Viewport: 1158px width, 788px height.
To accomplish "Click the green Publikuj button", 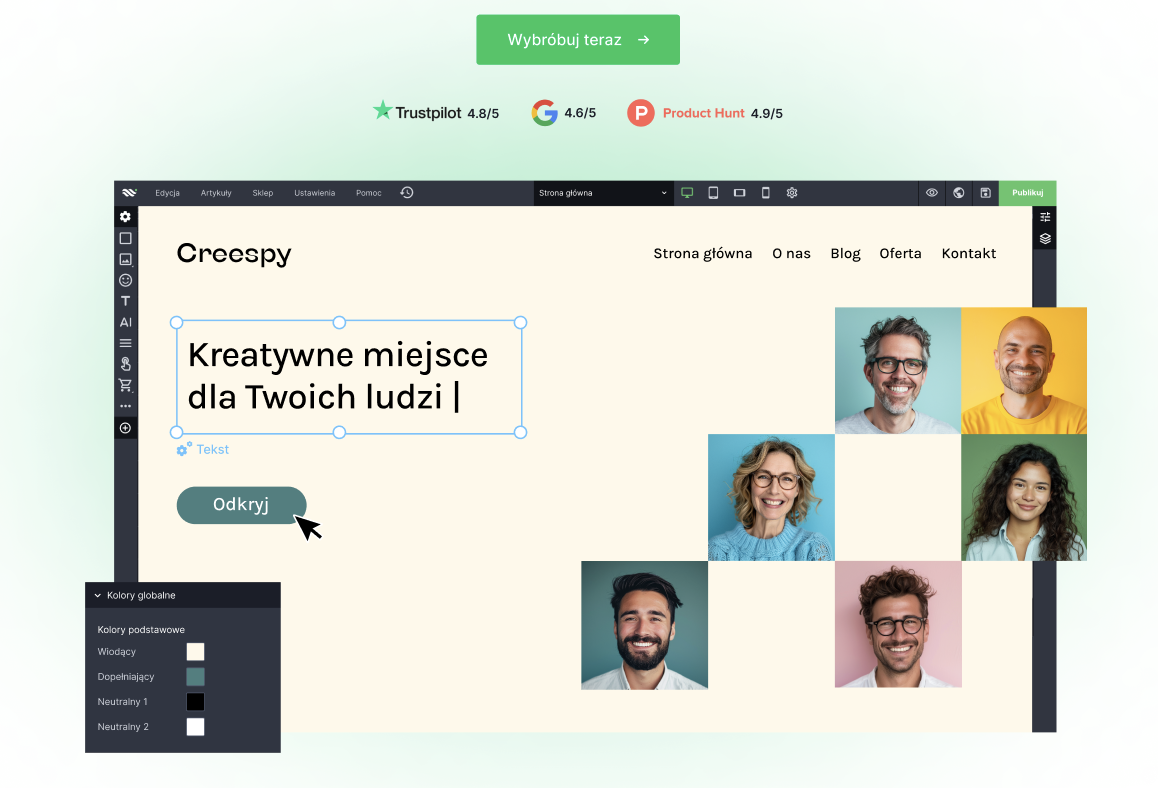I will click(x=1026, y=192).
